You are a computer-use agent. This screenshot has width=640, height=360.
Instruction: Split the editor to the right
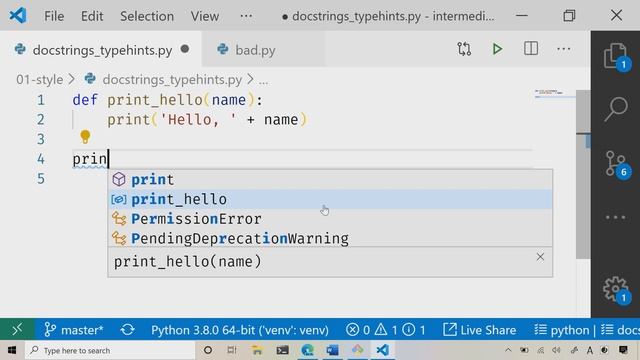coord(531,49)
